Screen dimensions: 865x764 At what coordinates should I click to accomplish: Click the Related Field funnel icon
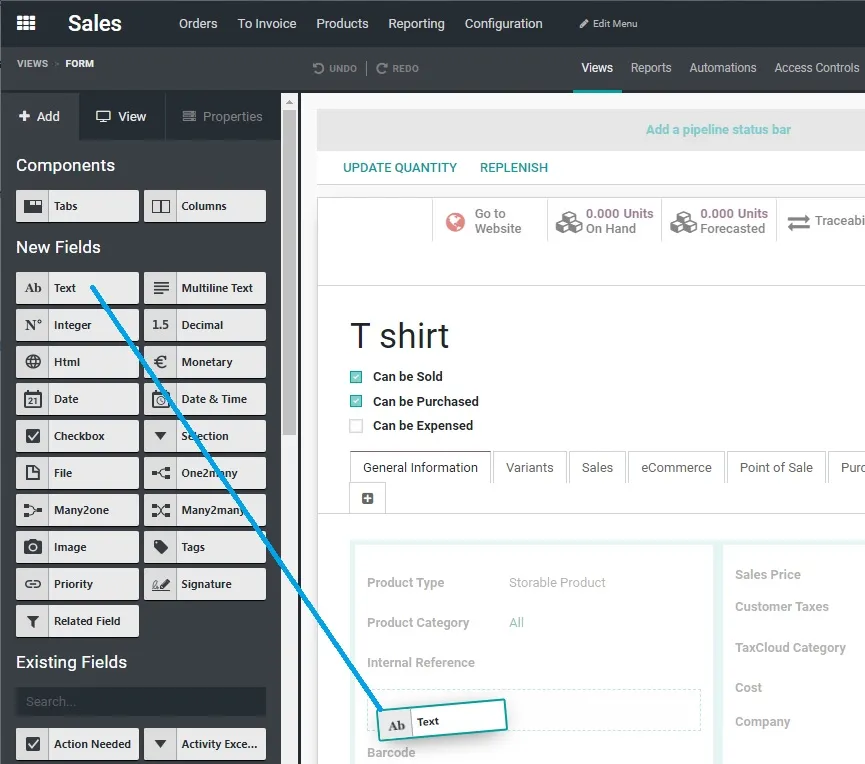click(34, 621)
